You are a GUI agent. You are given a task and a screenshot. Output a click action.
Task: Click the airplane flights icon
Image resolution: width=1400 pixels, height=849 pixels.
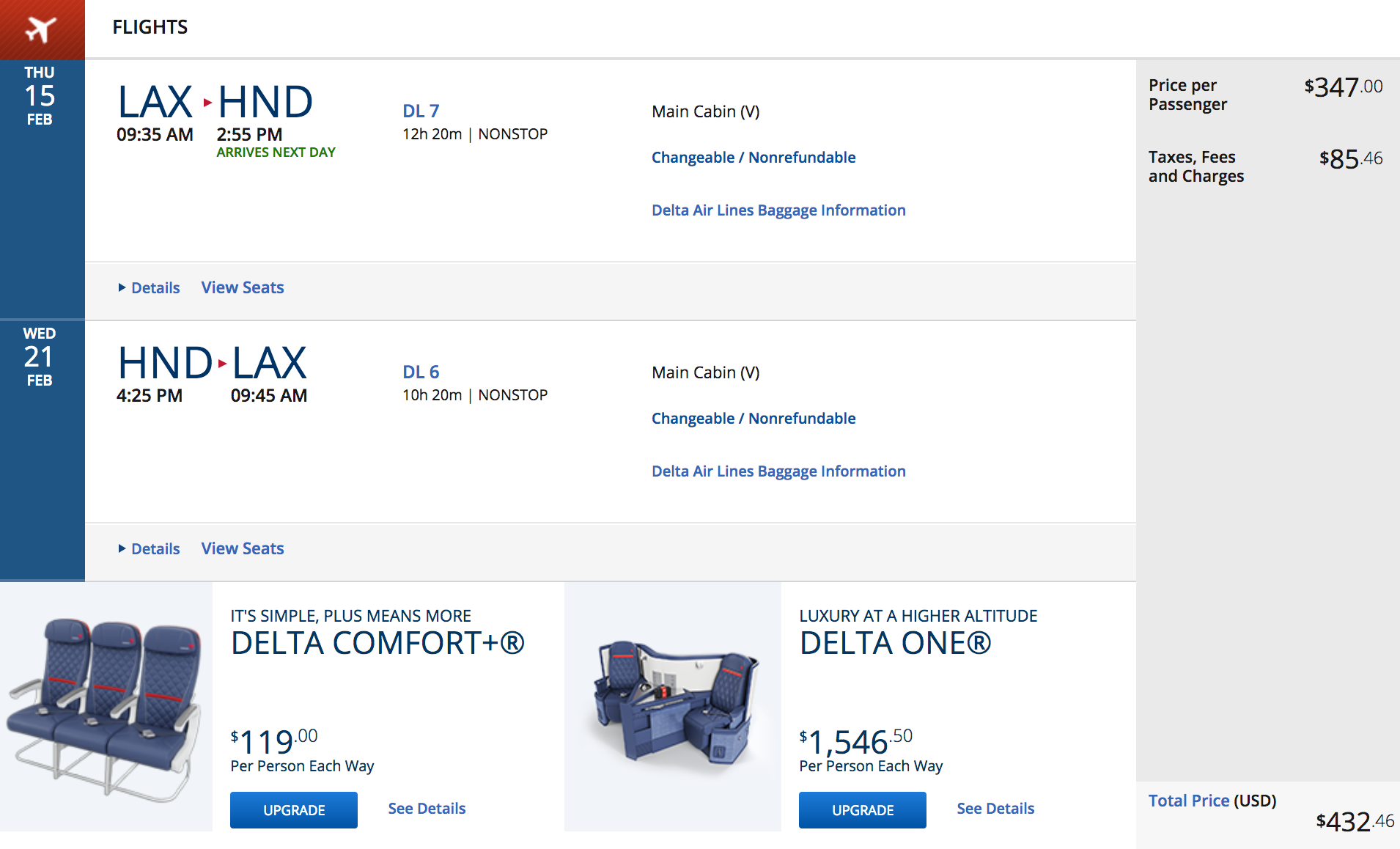point(41,29)
